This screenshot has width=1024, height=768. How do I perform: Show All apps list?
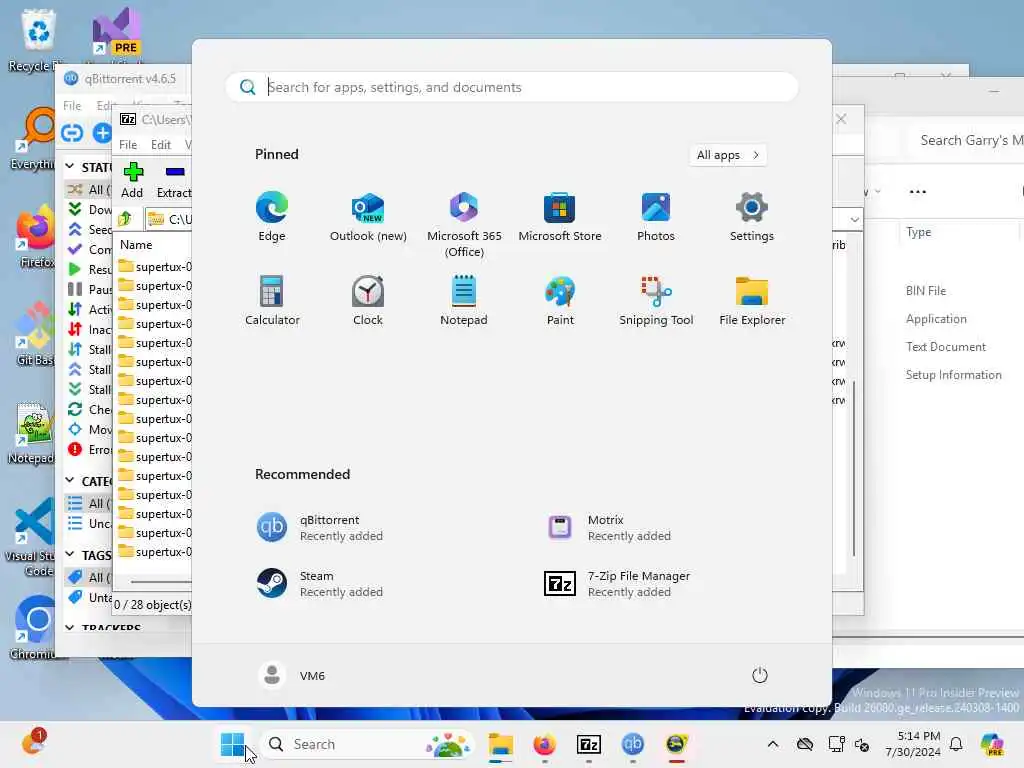[x=728, y=155]
